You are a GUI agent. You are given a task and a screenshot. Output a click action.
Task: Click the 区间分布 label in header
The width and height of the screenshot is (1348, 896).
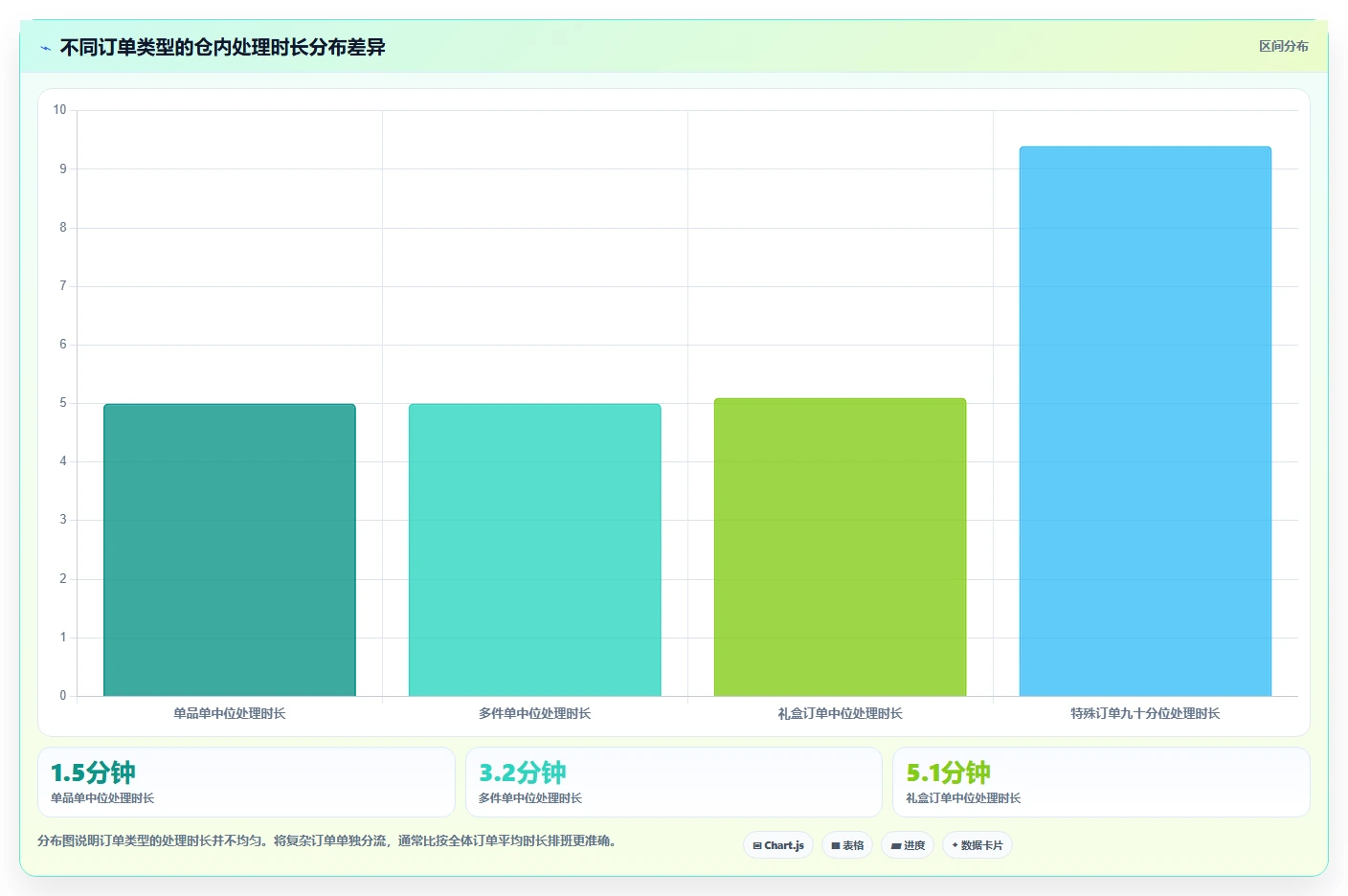pyautogui.click(x=1283, y=46)
